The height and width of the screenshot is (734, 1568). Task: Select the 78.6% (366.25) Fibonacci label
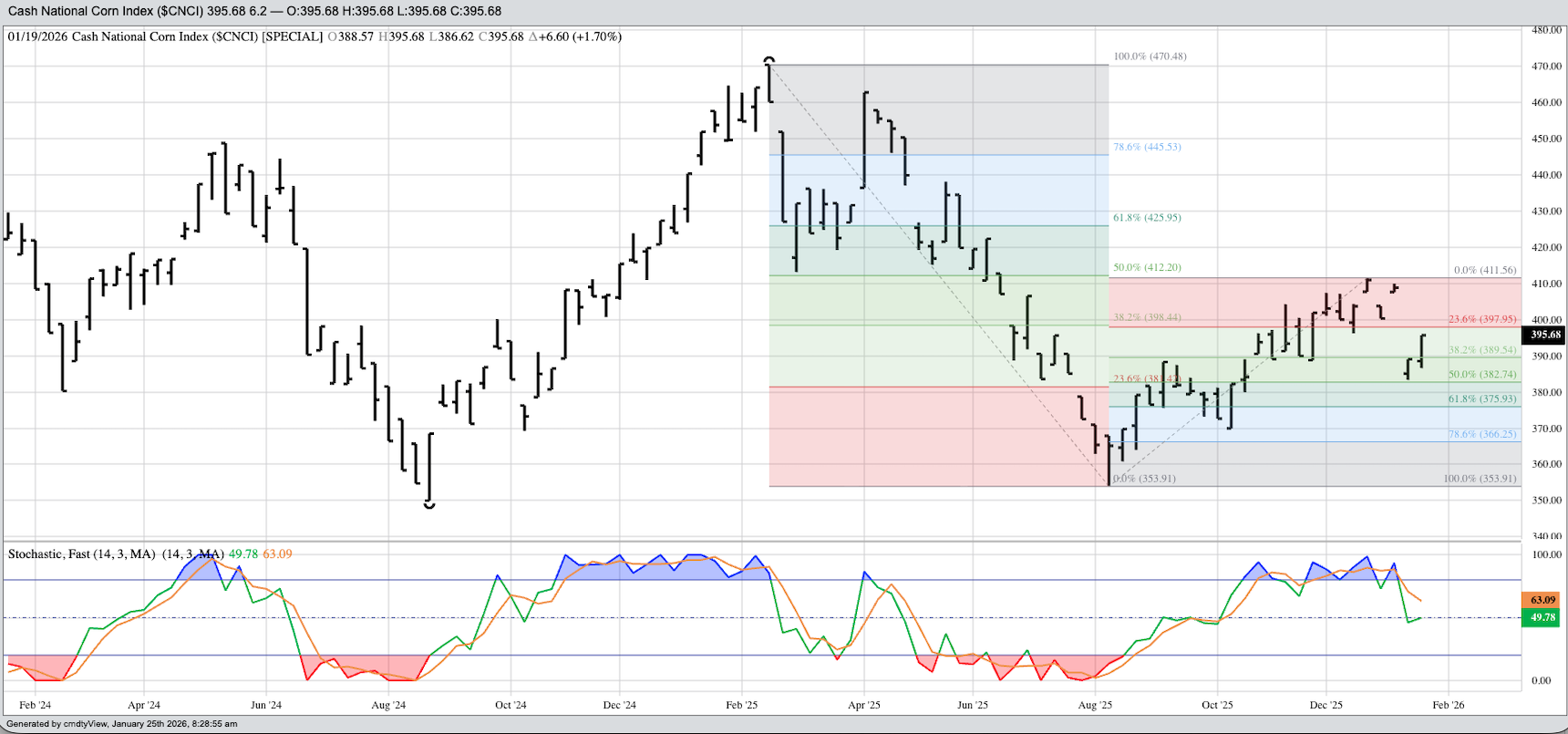pyautogui.click(x=1482, y=435)
